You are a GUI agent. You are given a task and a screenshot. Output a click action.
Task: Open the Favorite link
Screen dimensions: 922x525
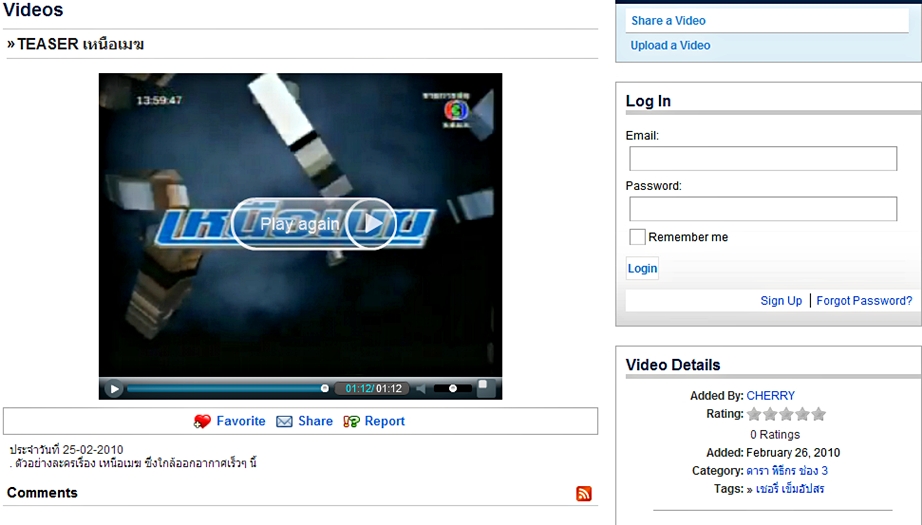click(240, 421)
